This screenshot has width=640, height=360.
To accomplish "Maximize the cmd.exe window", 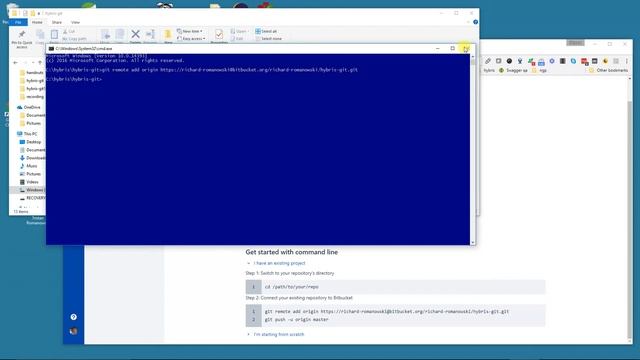I will click(x=452, y=49).
